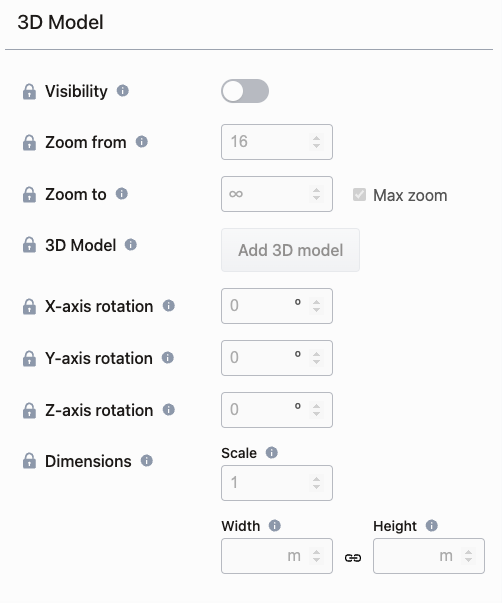This screenshot has width=502, height=603.
Task: Click the info icon beside Scale
Action: (272, 453)
